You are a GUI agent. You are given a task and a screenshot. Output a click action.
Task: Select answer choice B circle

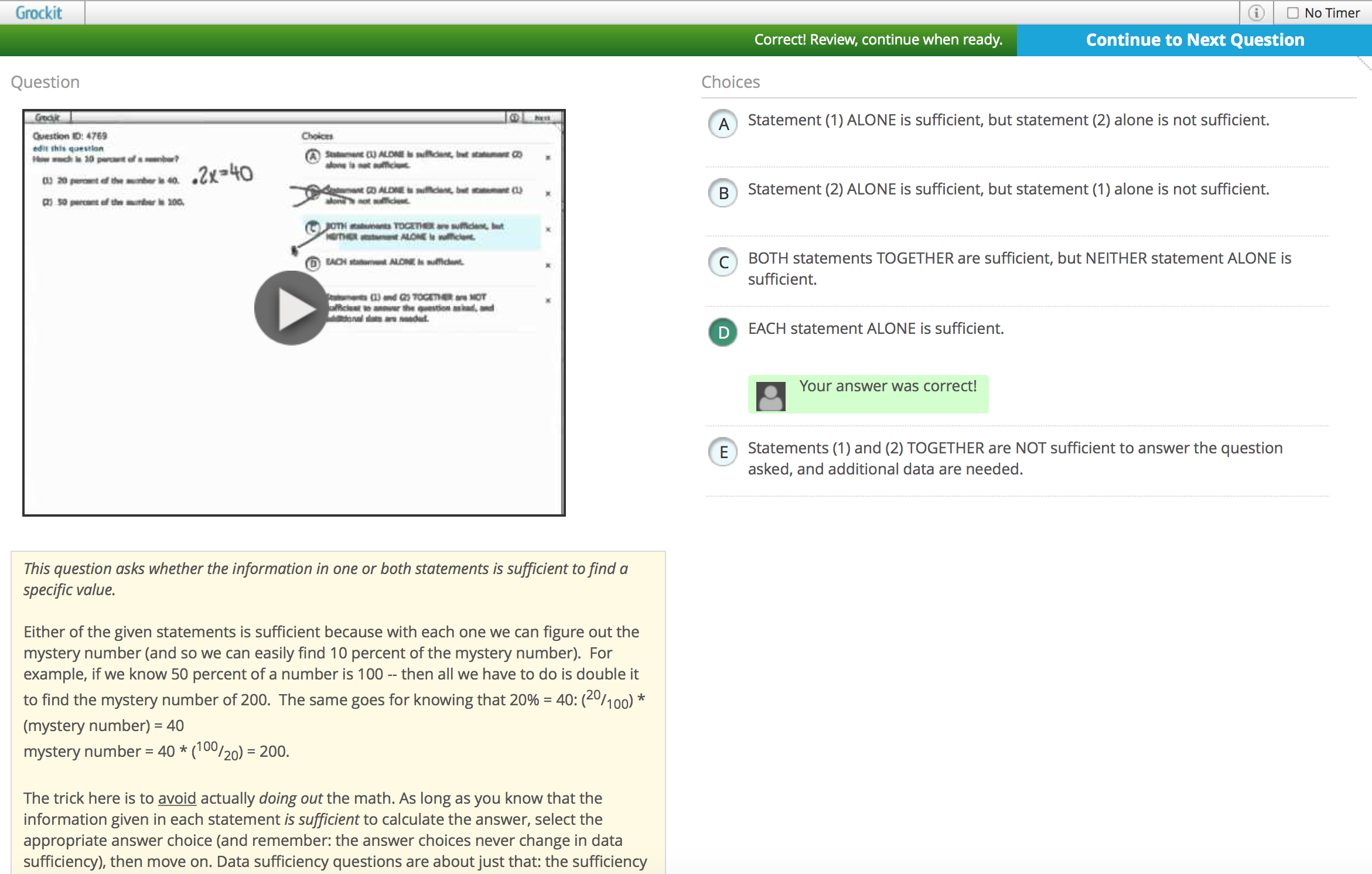click(x=723, y=193)
